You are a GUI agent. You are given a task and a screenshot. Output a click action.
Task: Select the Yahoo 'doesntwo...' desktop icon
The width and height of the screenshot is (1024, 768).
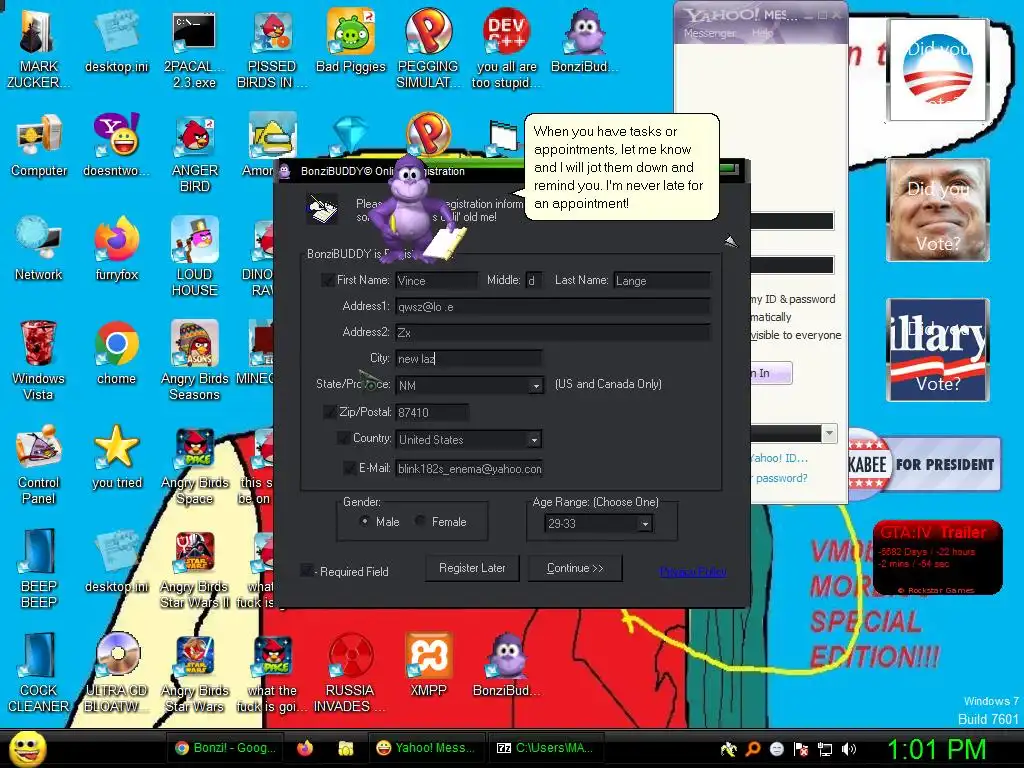coord(116,145)
